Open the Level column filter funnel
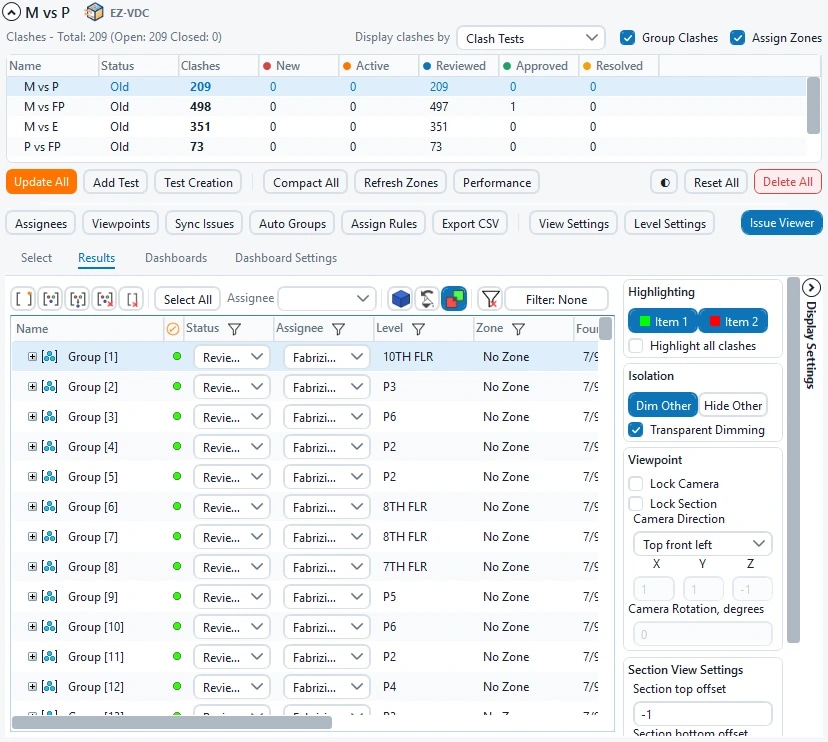828x742 pixels. (418, 329)
